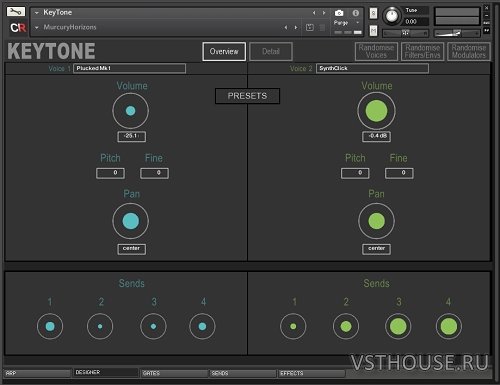Go to next instrument arrow next to KeyTone

324,13
